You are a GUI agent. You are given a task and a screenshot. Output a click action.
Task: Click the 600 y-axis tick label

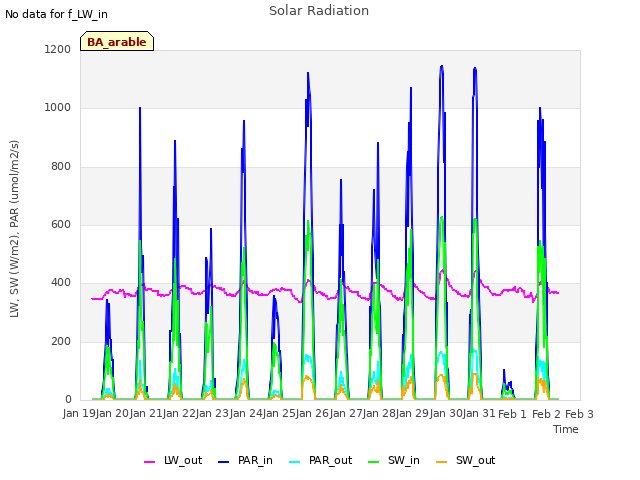(61, 224)
